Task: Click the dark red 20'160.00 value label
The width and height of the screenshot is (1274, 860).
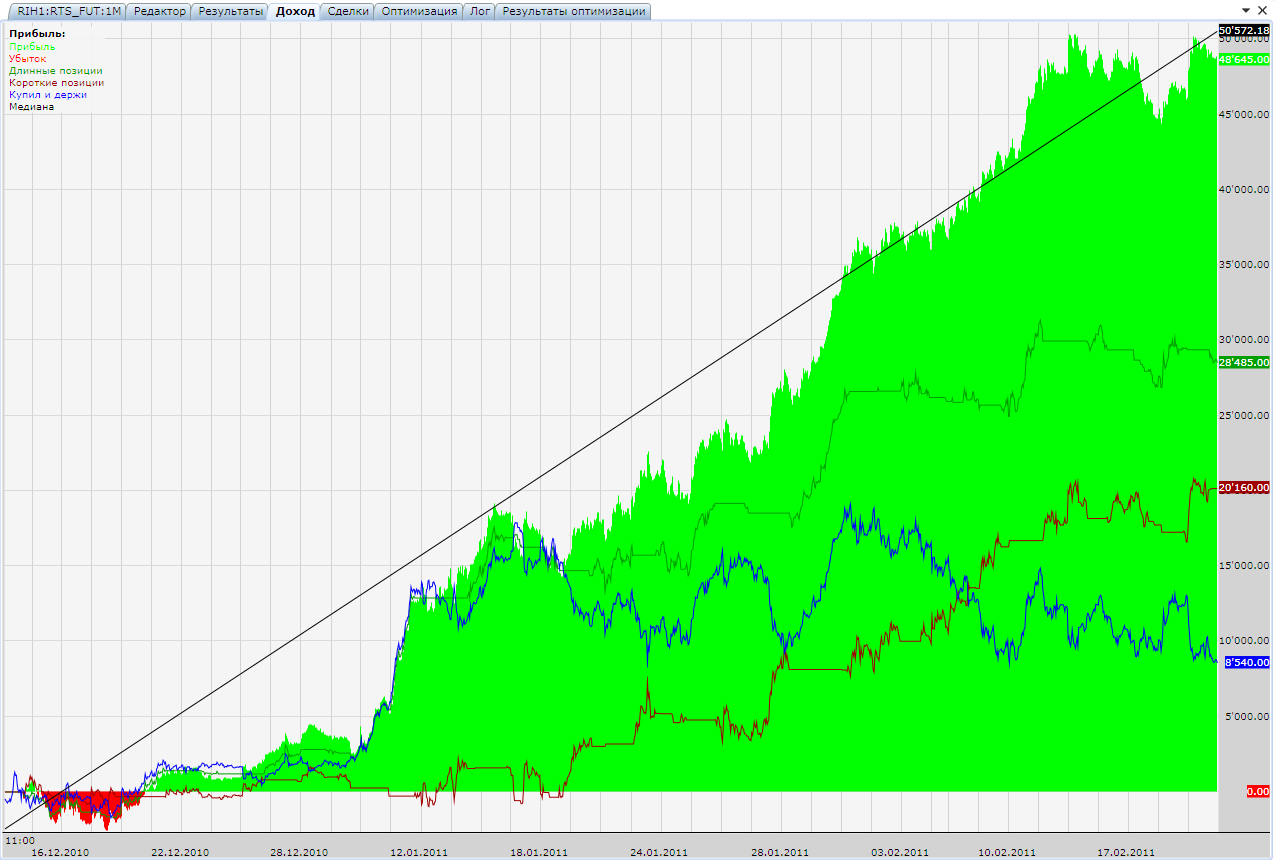Action: (1244, 488)
